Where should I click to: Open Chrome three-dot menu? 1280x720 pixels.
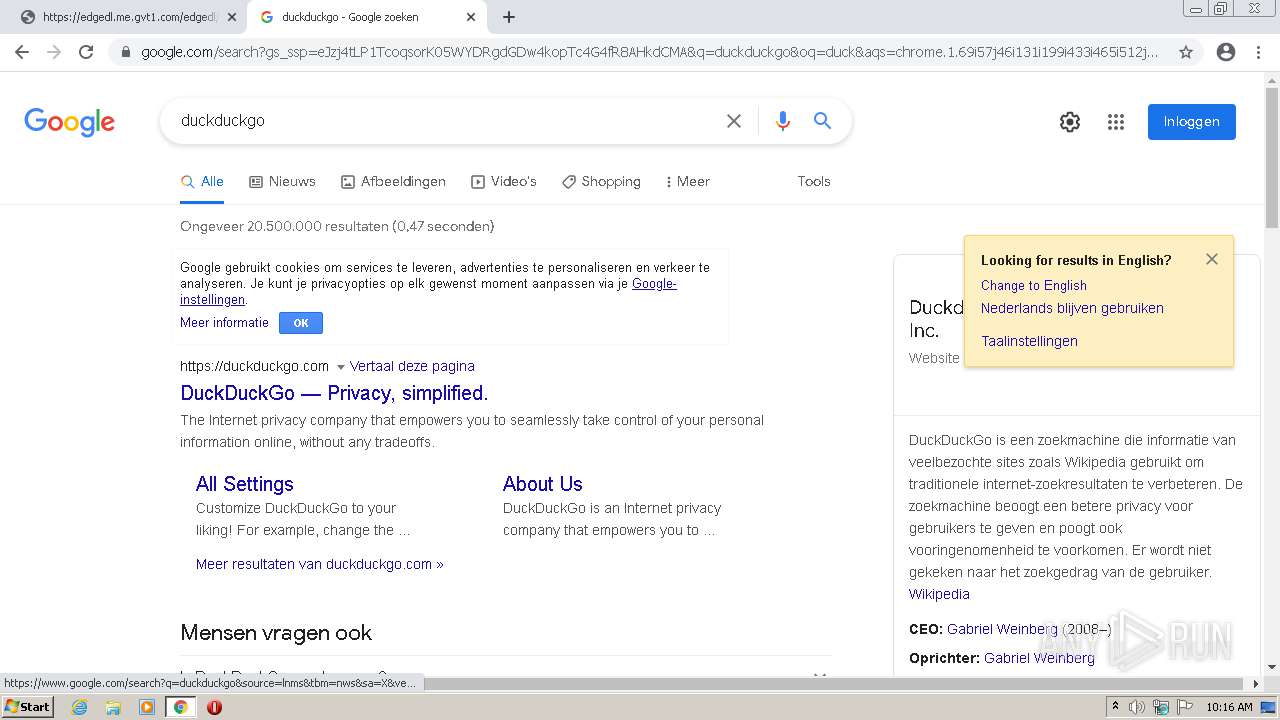pos(1258,52)
